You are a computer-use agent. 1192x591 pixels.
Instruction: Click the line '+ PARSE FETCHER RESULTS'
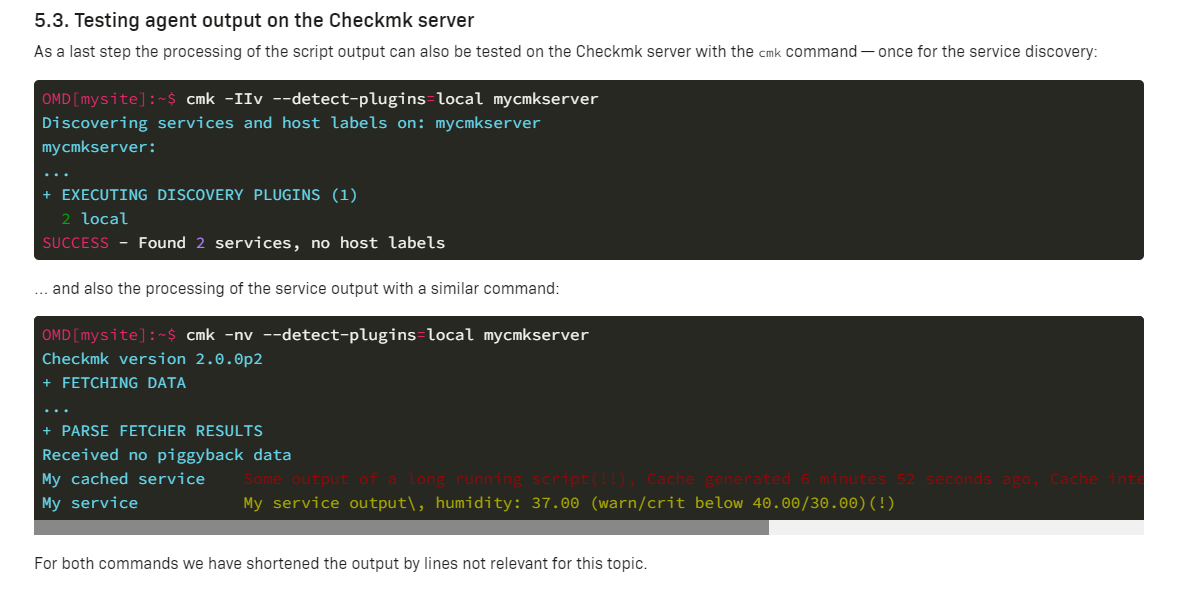(x=152, y=431)
